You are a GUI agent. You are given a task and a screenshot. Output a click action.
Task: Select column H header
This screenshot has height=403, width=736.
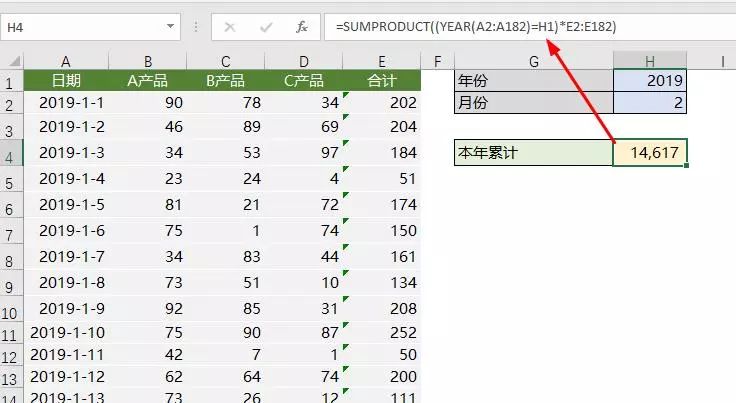pos(650,61)
